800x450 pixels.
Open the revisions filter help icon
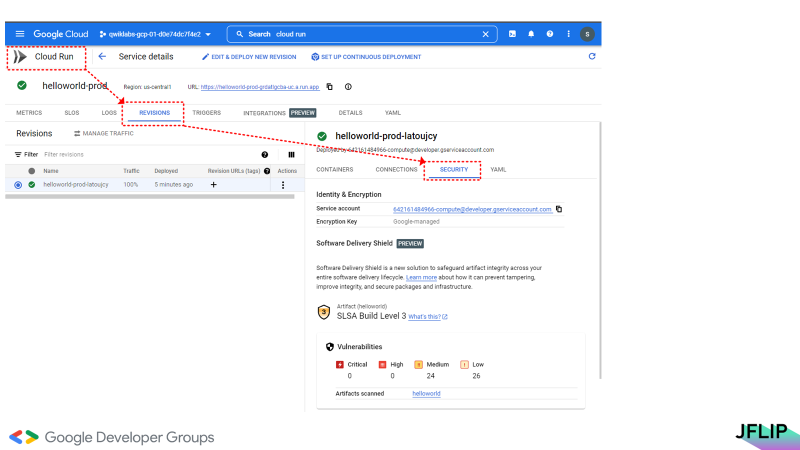(x=265, y=155)
